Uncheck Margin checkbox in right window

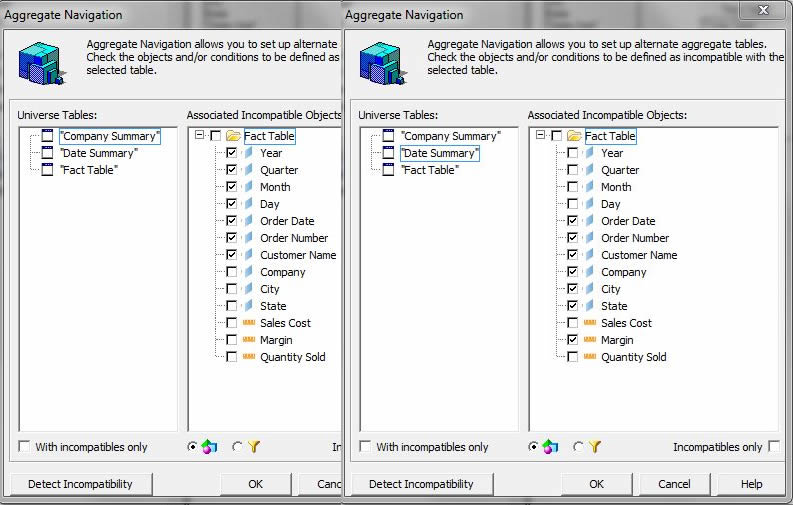(x=572, y=340)
